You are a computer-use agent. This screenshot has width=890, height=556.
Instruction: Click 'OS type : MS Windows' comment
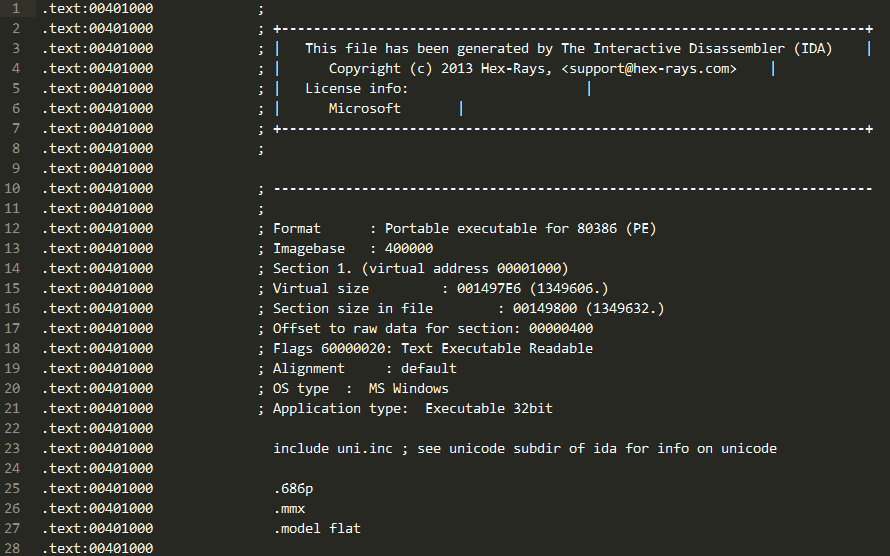[361, 389]
